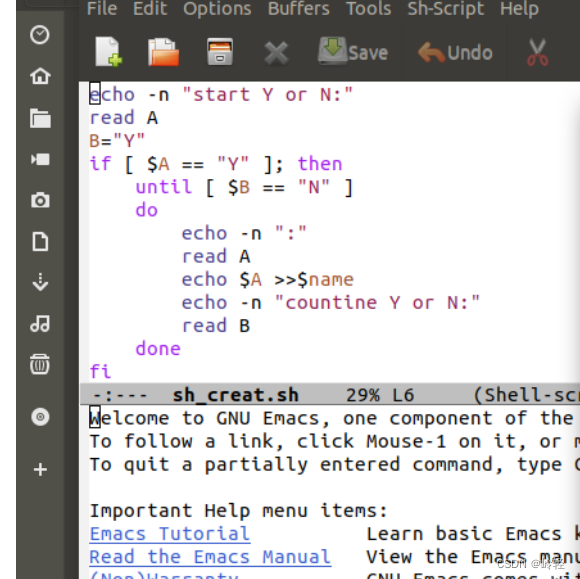
Task: Click the Cut scissors icon
Action: pos(537,53)
